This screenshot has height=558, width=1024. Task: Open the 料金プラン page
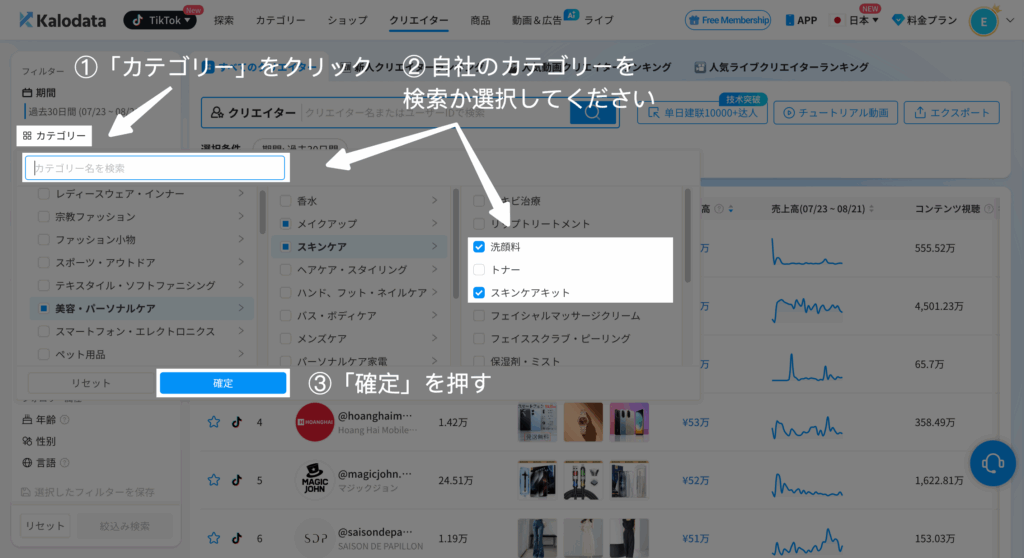click(924, 20)
